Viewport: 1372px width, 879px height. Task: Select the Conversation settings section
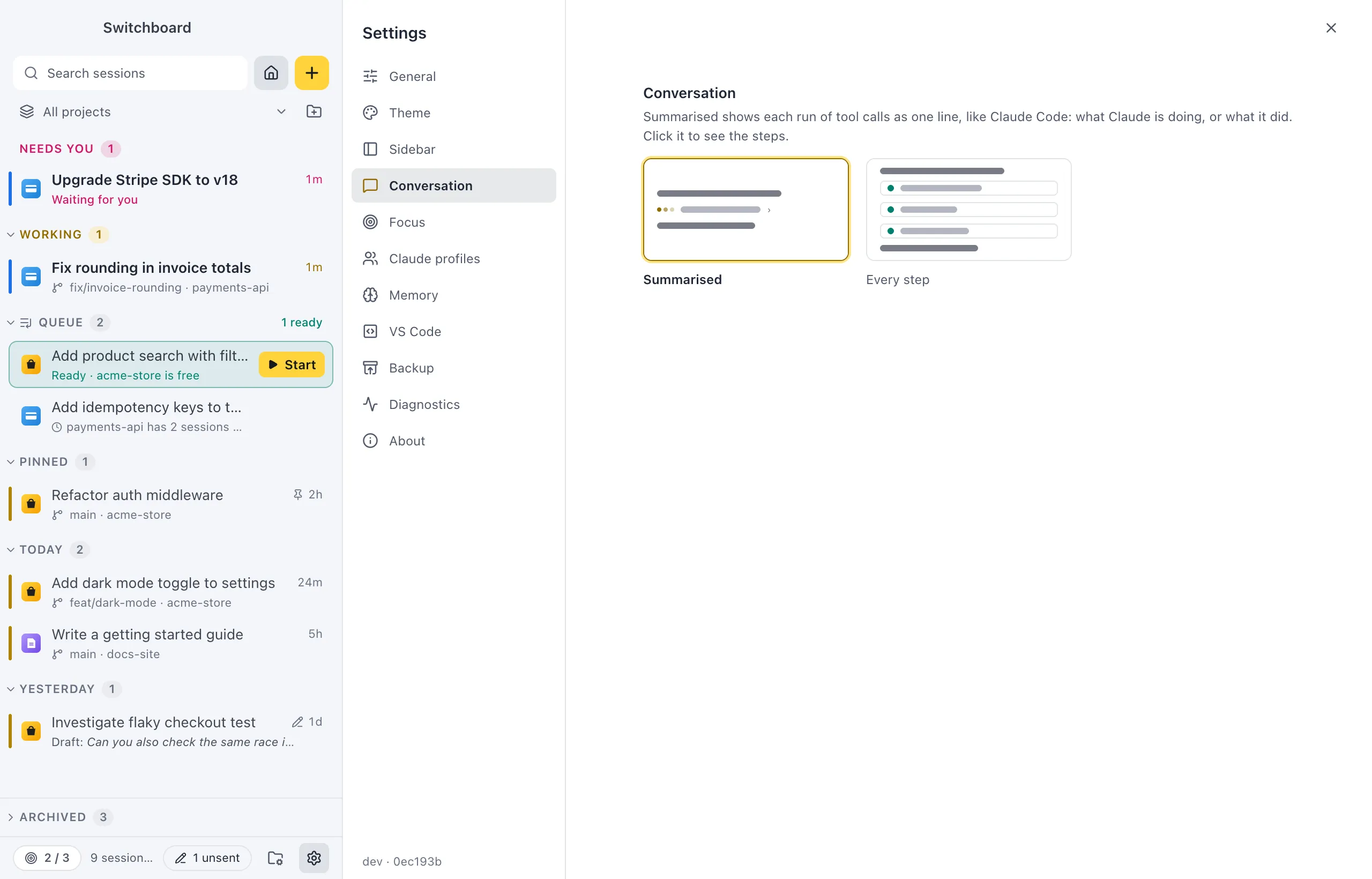pyautogui.click(x=454, y=185)
